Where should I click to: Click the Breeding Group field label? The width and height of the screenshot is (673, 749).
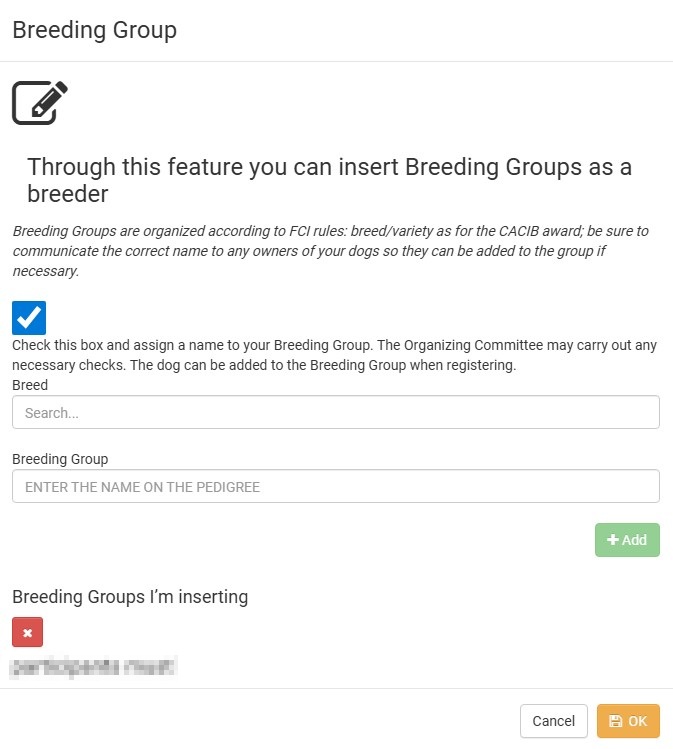click(60, 459)
